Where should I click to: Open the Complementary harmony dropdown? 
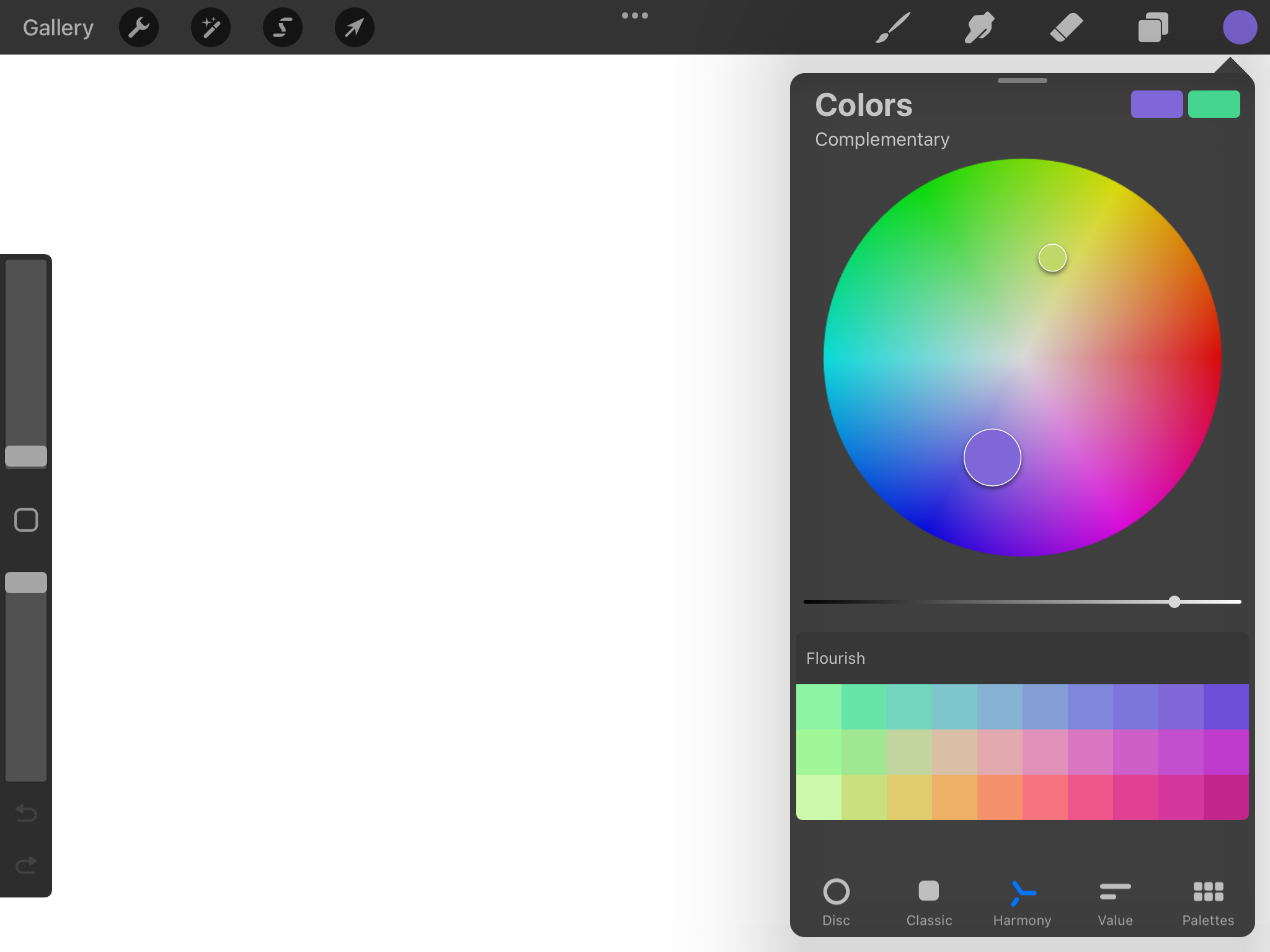[881, 139]
